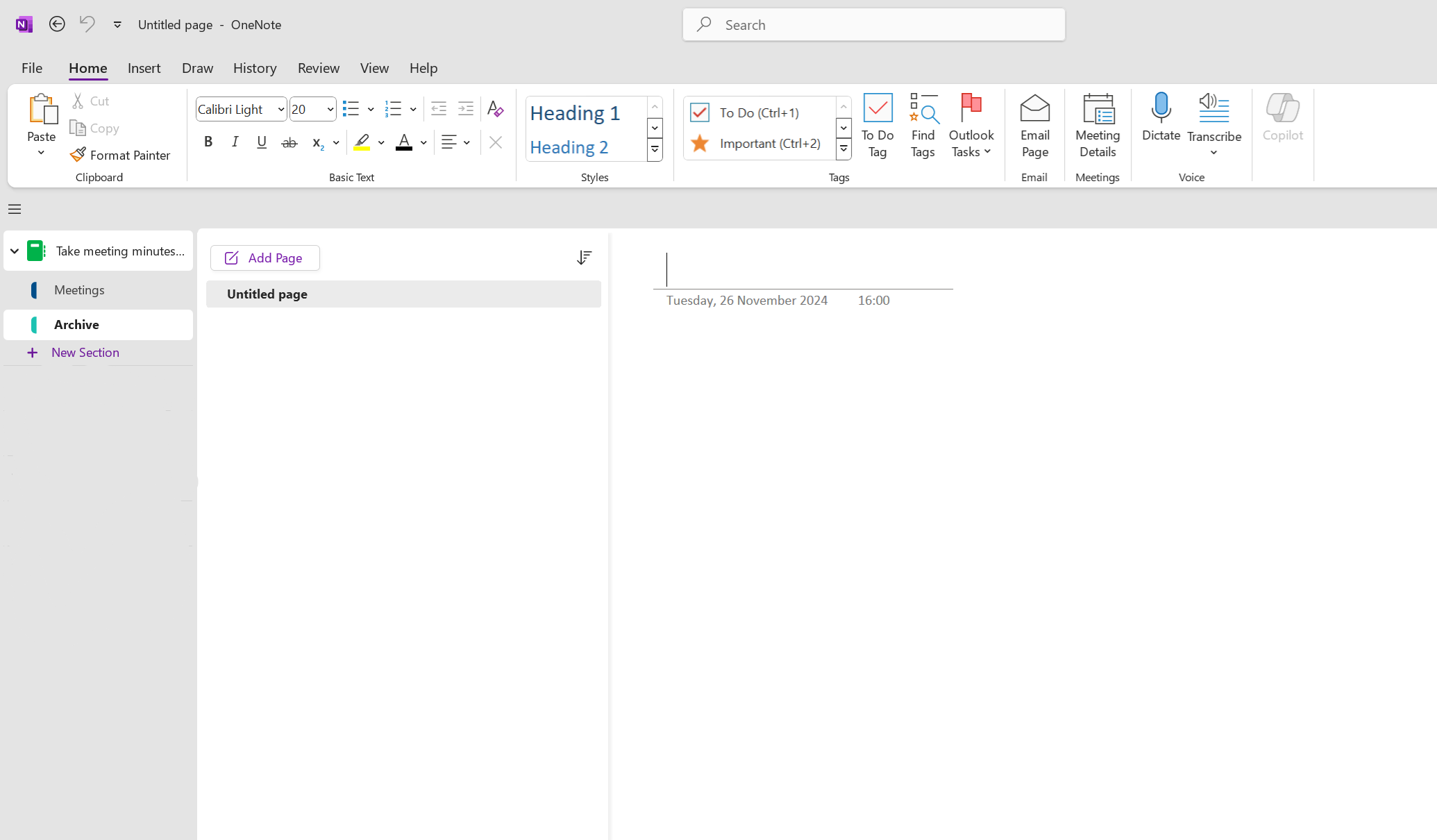1437x840 pixels.
Task: Expand the bullet style dropdown arrow
Action: tap(371, 109)
